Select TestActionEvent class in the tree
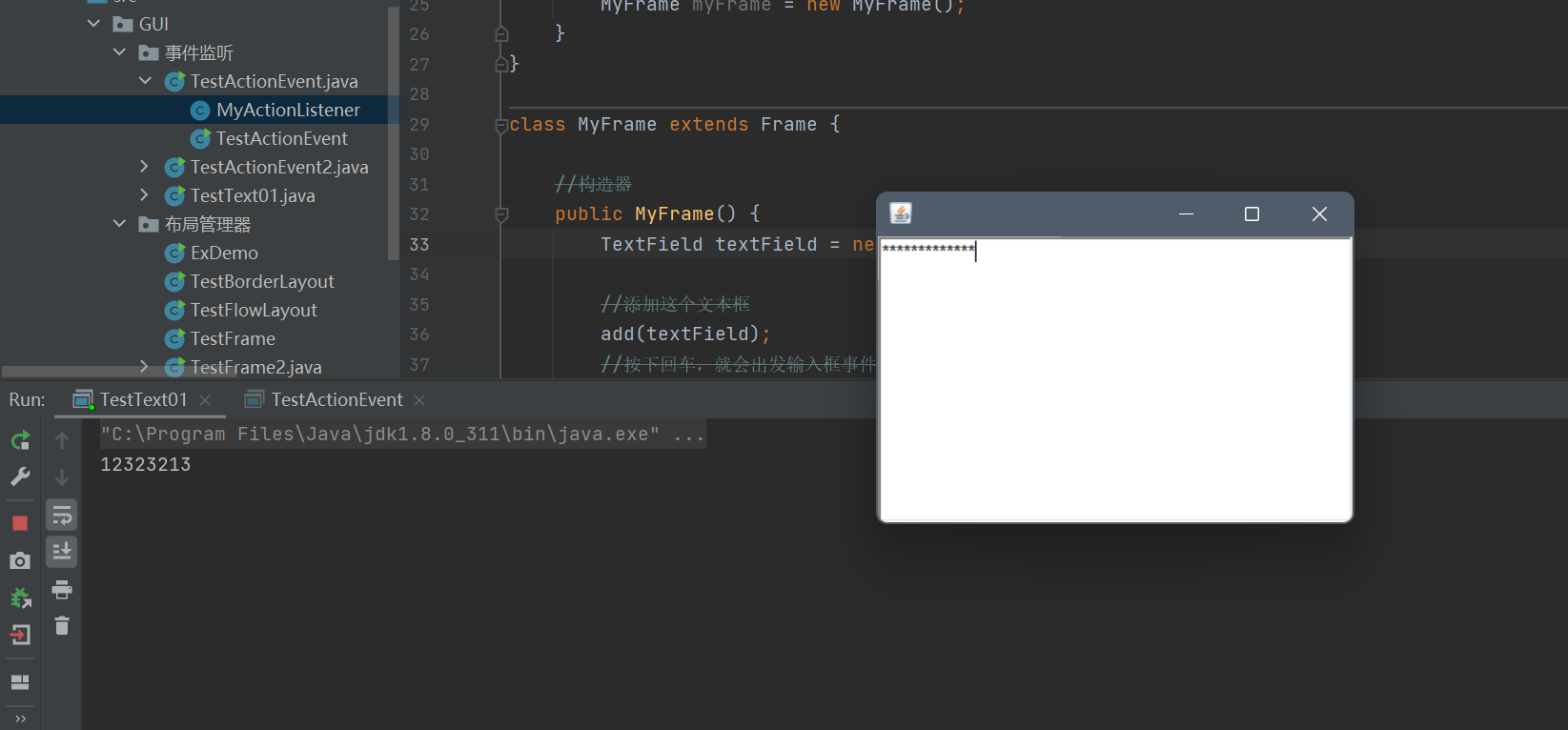Screen dimensions: 1568x730 coord(281,138)
